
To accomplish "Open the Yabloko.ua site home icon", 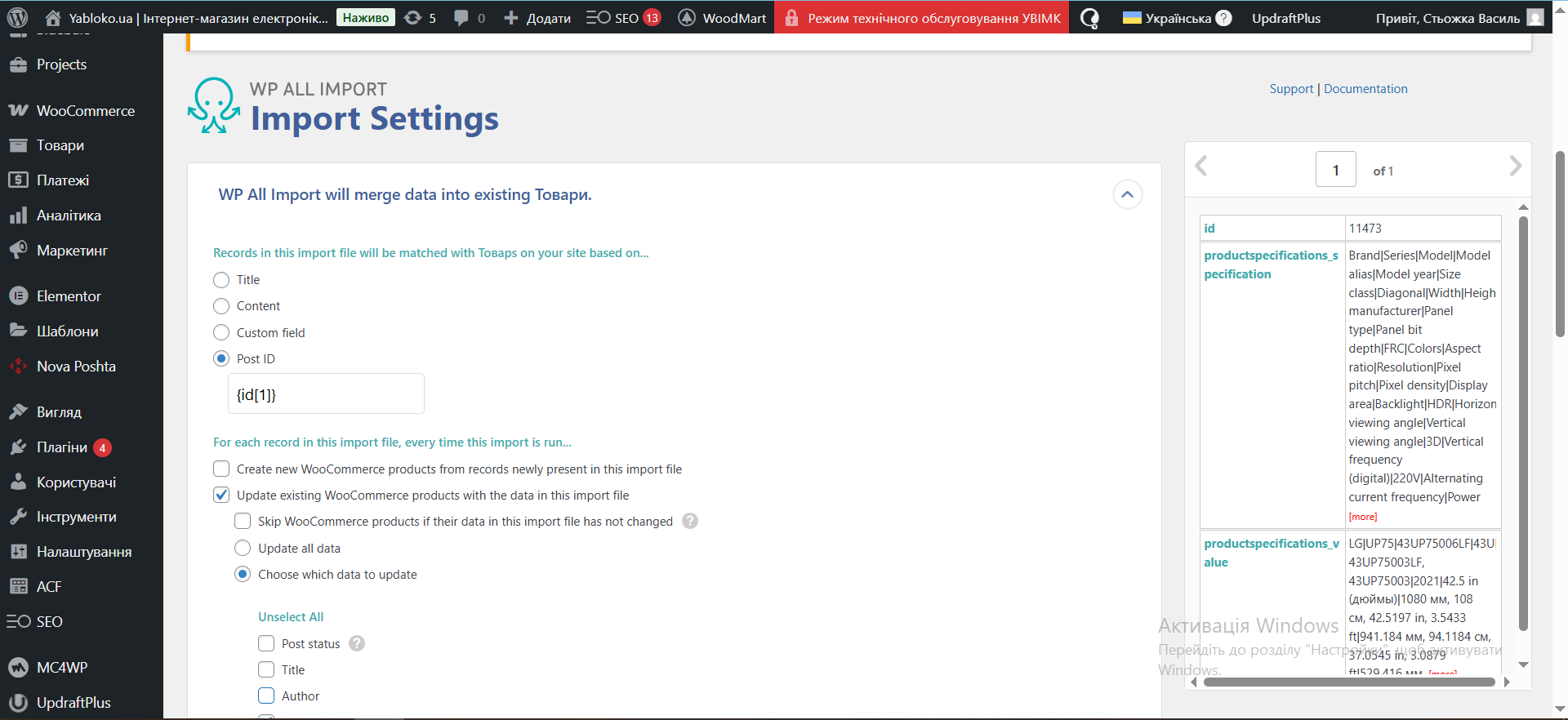I will (x=53, y=17).
